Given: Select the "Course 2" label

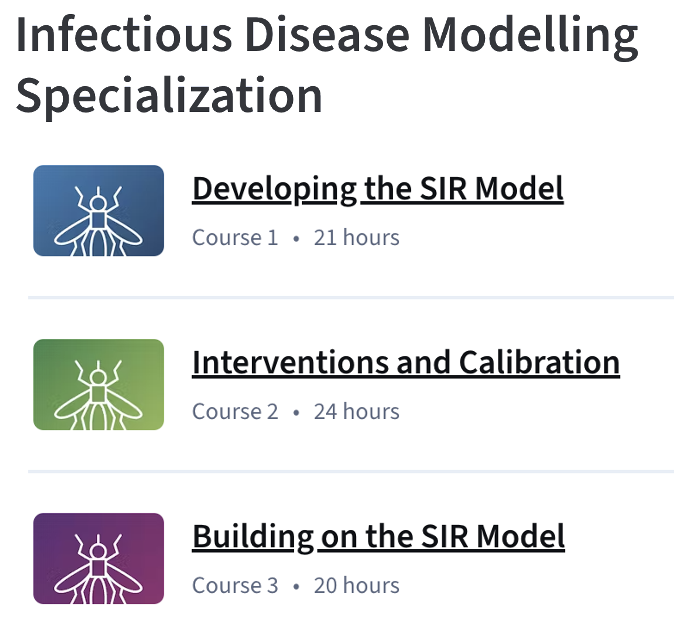Looking at the screenshot, I should [235, 412].
